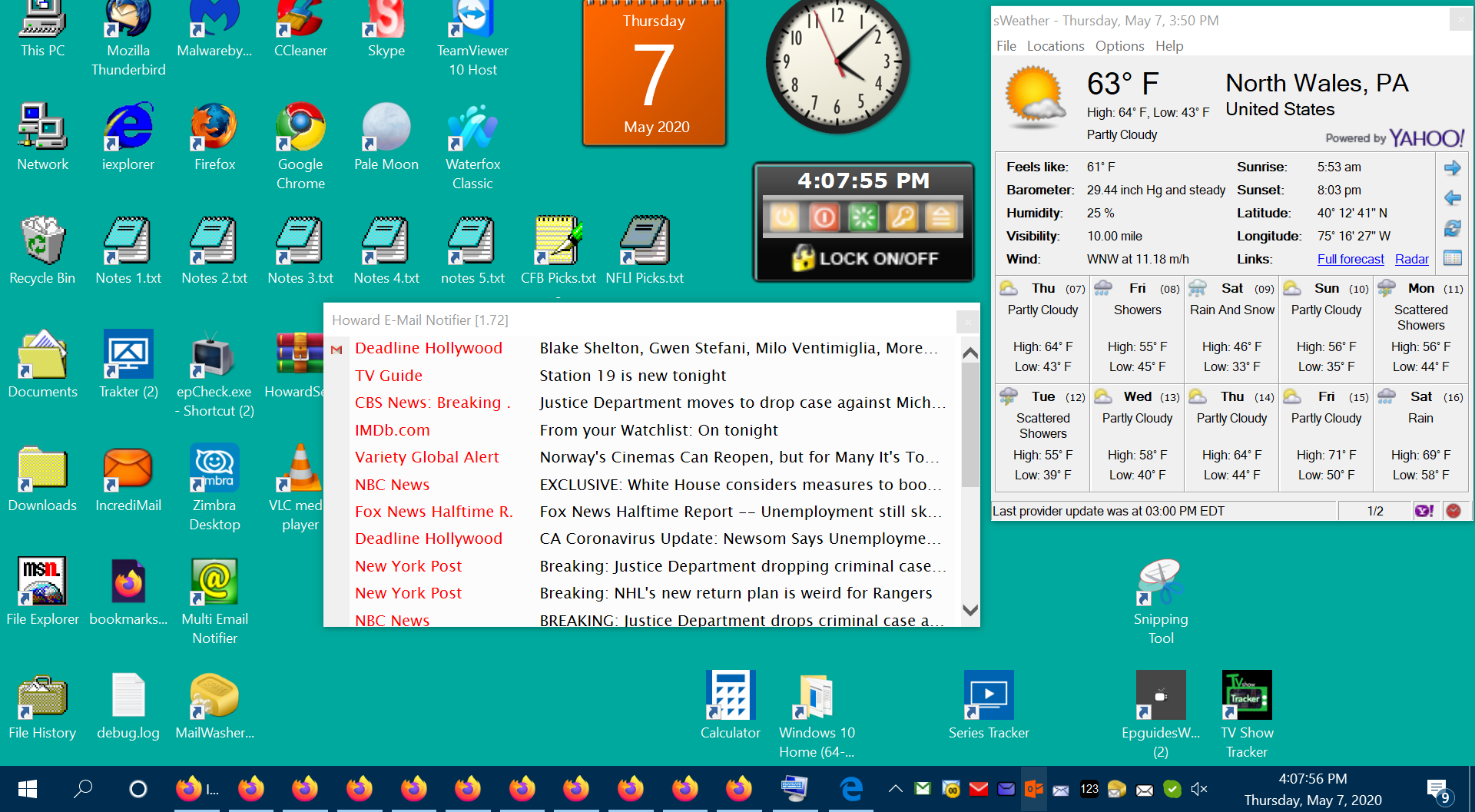Click the Yahoo icon in sWeather status bar
This screenshot has width=1475, height=812.
pyautogui.click(x=1424, y=511)
